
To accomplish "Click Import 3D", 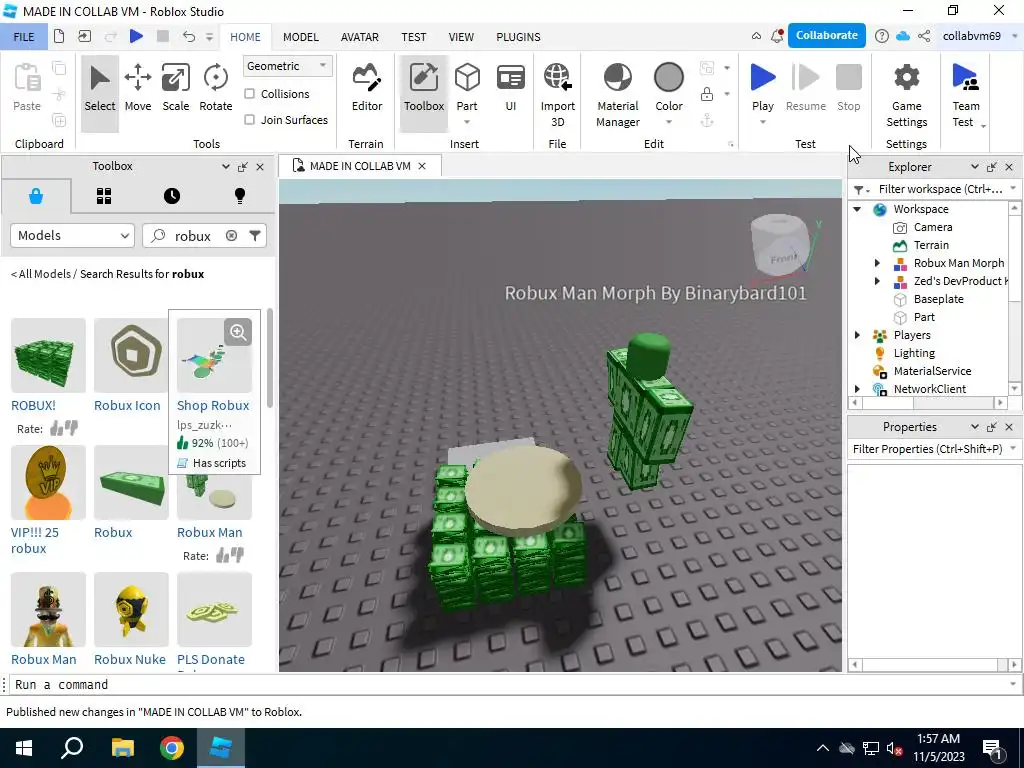I will click(x=558, y=95).
